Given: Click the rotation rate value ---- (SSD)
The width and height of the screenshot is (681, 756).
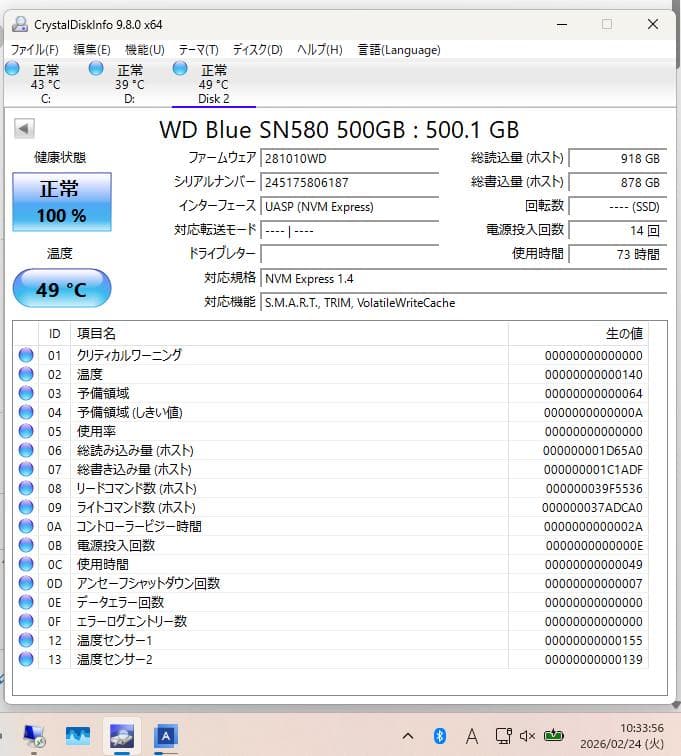Looking at the screenshot, I should pos(617,207).
